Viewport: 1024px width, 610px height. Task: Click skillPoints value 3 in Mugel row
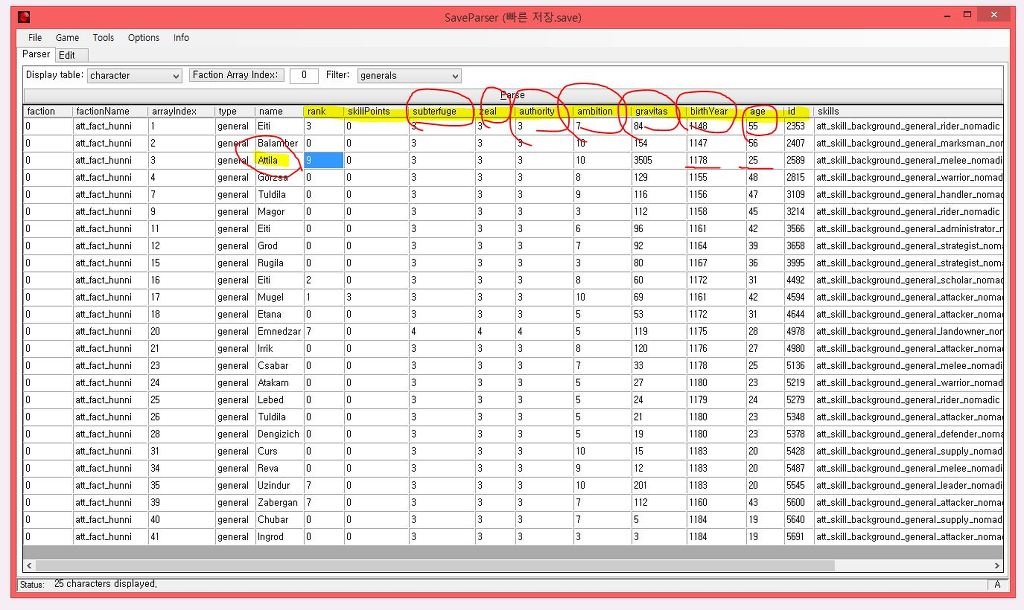pos(376,297)
